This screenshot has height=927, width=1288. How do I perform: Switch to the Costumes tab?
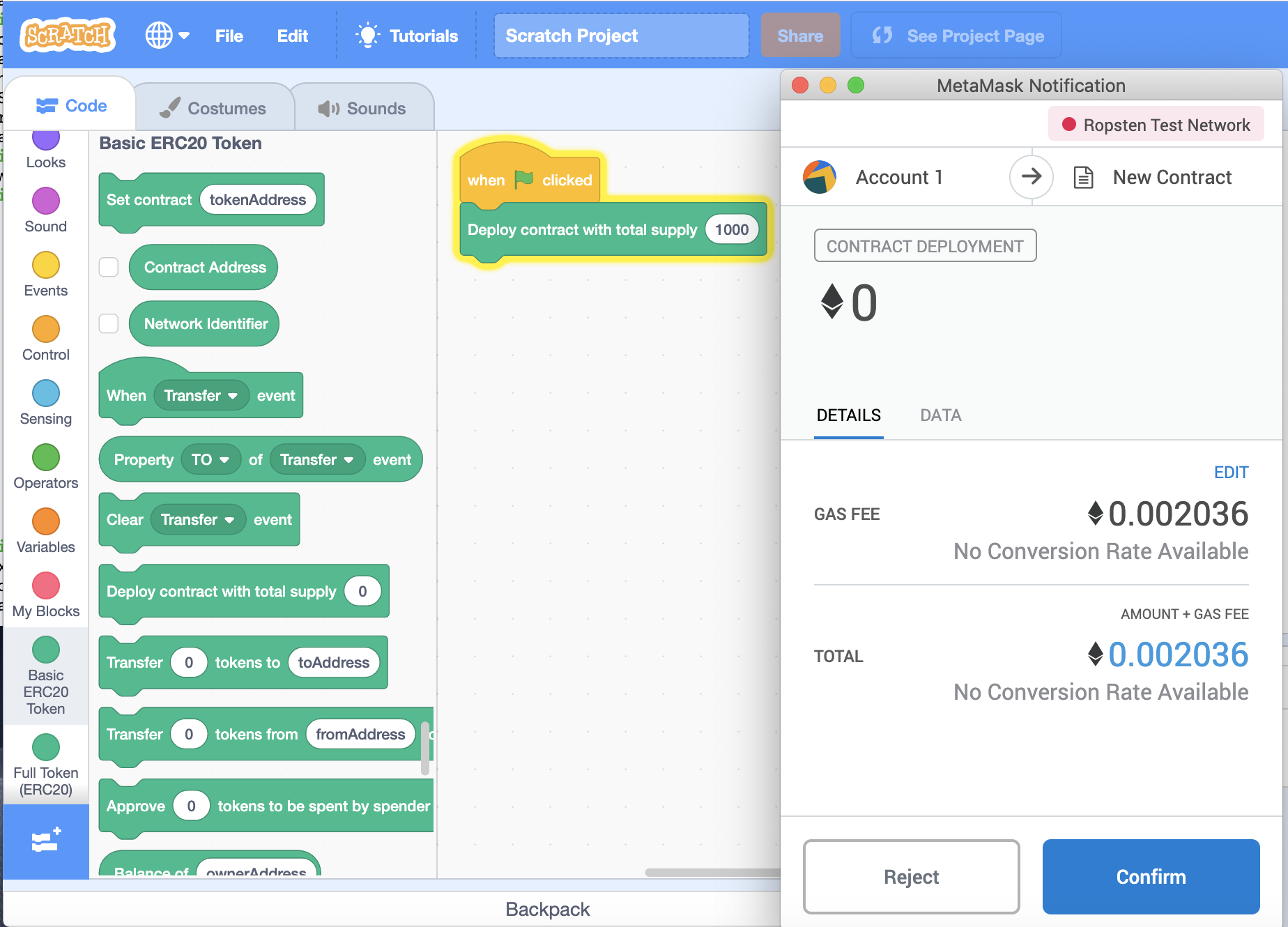point(213,108)
